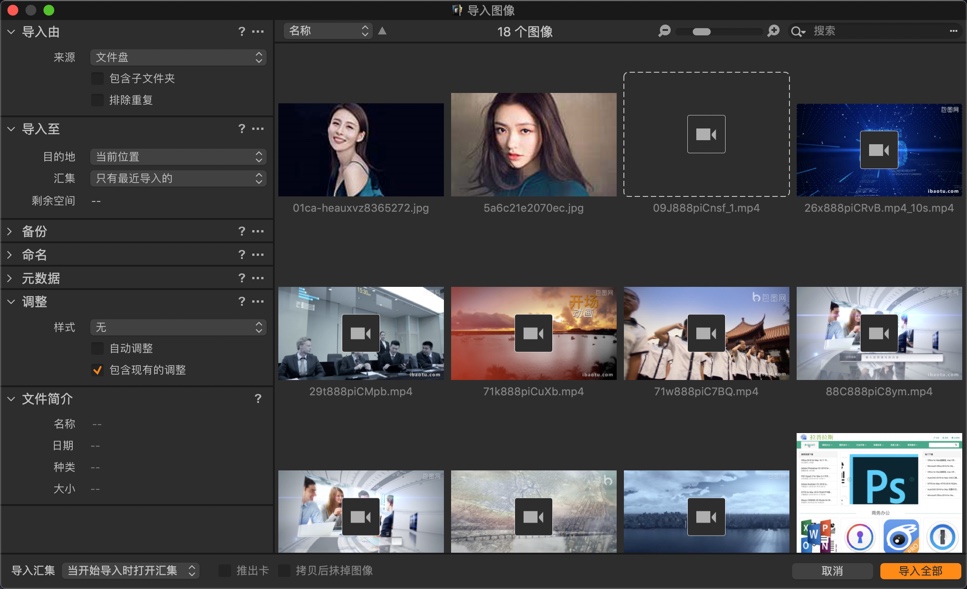
Task: Uncheck the 包含现有的调整 checkbox
Action: tap(97, 370)
